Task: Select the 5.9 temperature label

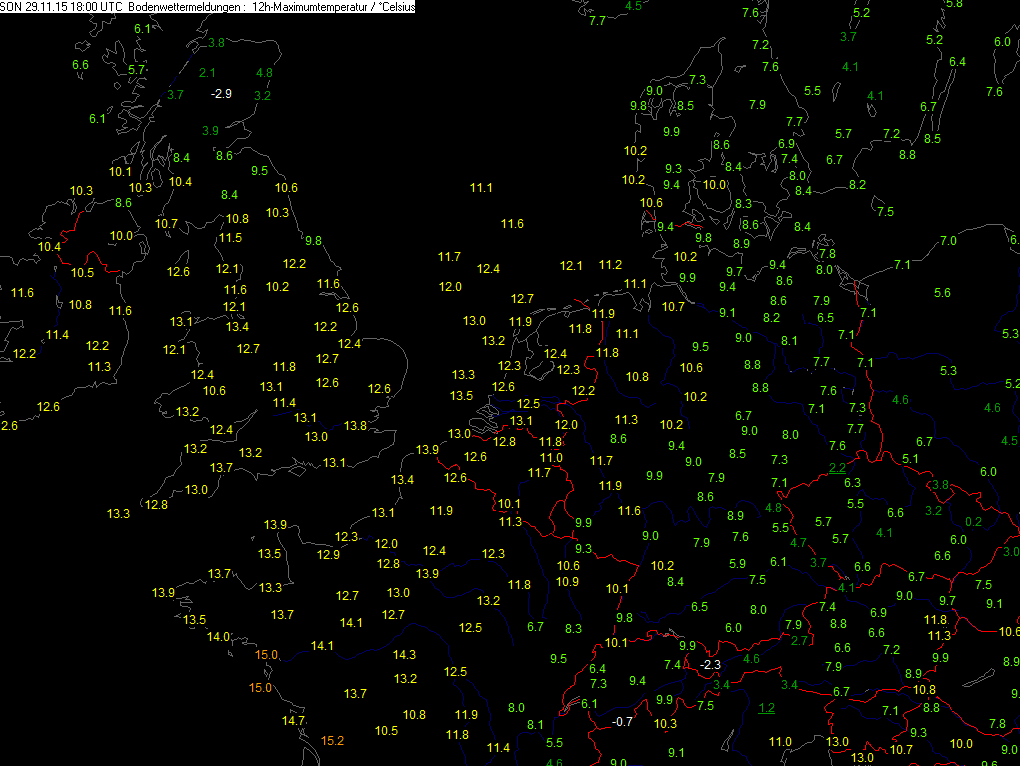Action: click(x=737, y=564)
